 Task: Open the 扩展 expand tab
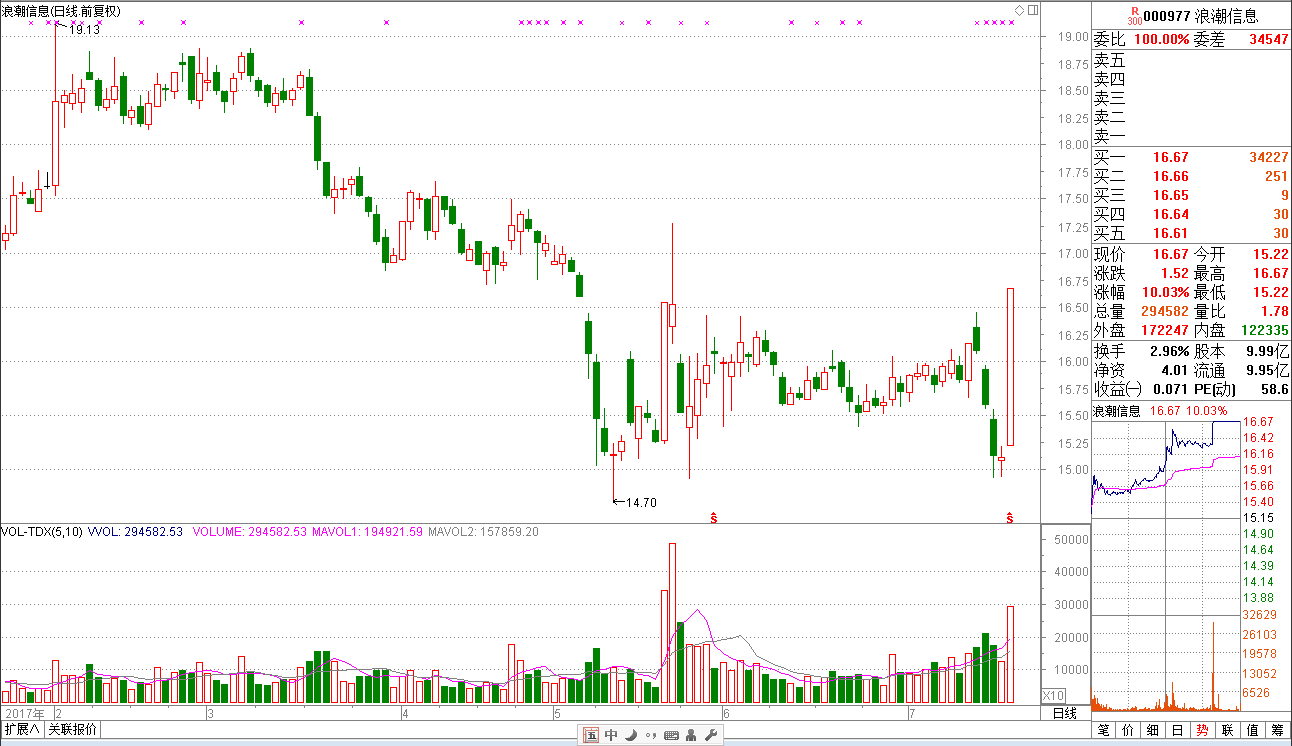pyautogui.click(x=21, y=730)
